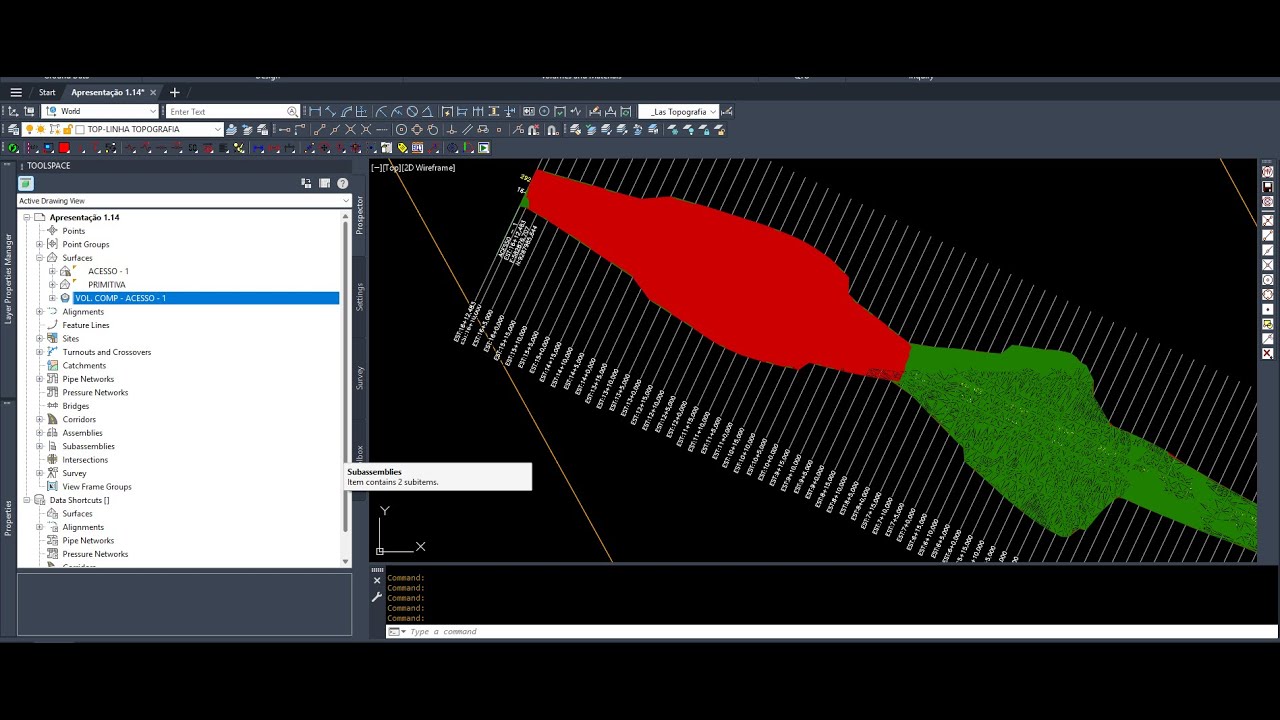Open command line customize wrench icon
The height and width of the screenshot is (720, 1280).
coord(377,597)
